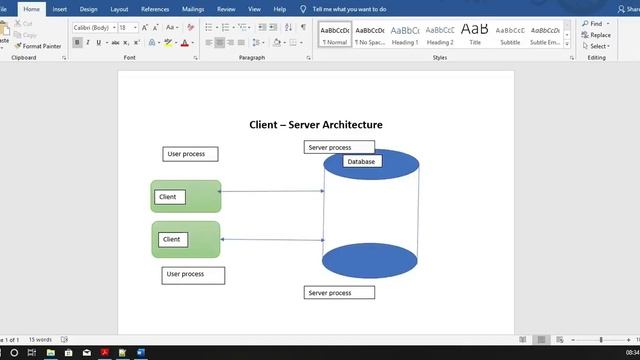The width and height of the screenshot is (640, 360).
Task: Toggle Bold formatting
Action: (x=77, y=42)
